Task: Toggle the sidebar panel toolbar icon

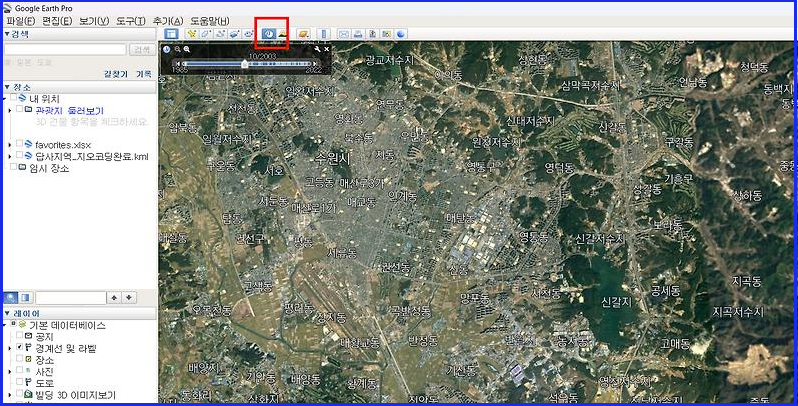Action: (171, 34)
